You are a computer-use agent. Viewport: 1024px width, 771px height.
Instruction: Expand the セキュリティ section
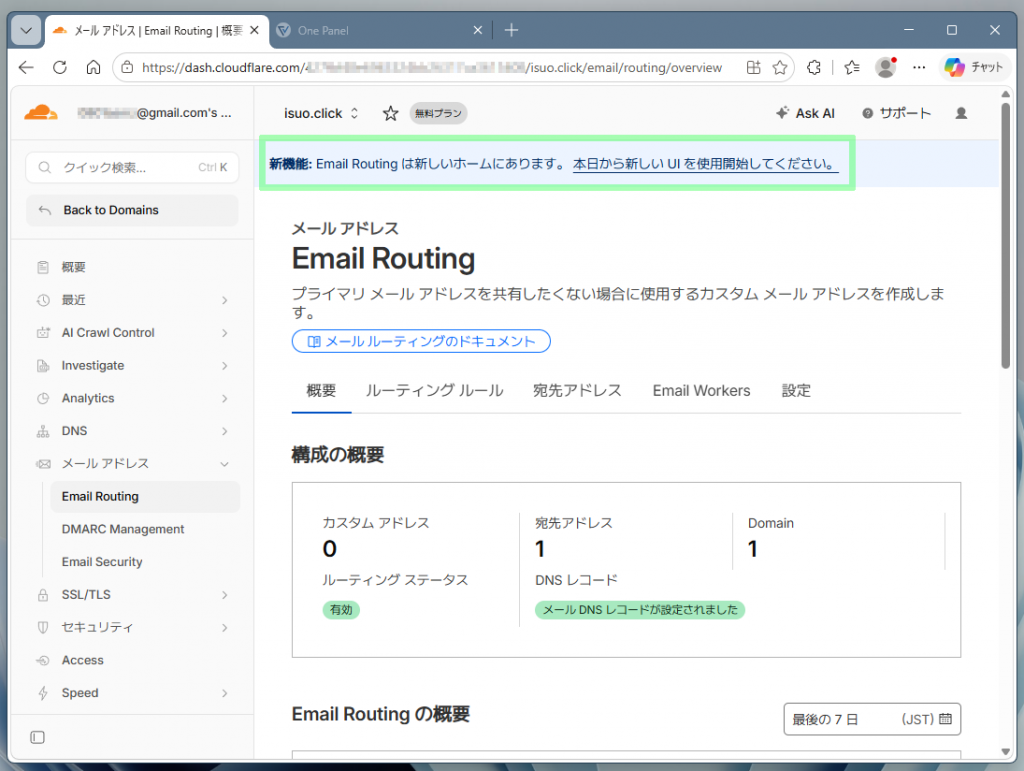pyautogui.click(x=133, y=627)
